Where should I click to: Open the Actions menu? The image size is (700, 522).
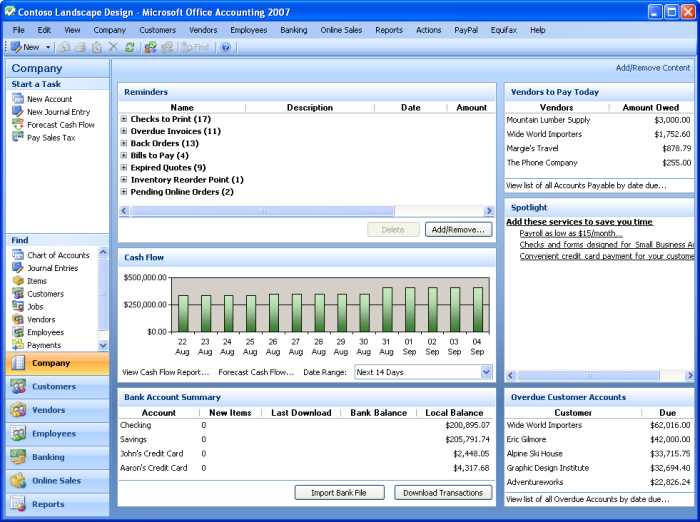tap(429, 30)
